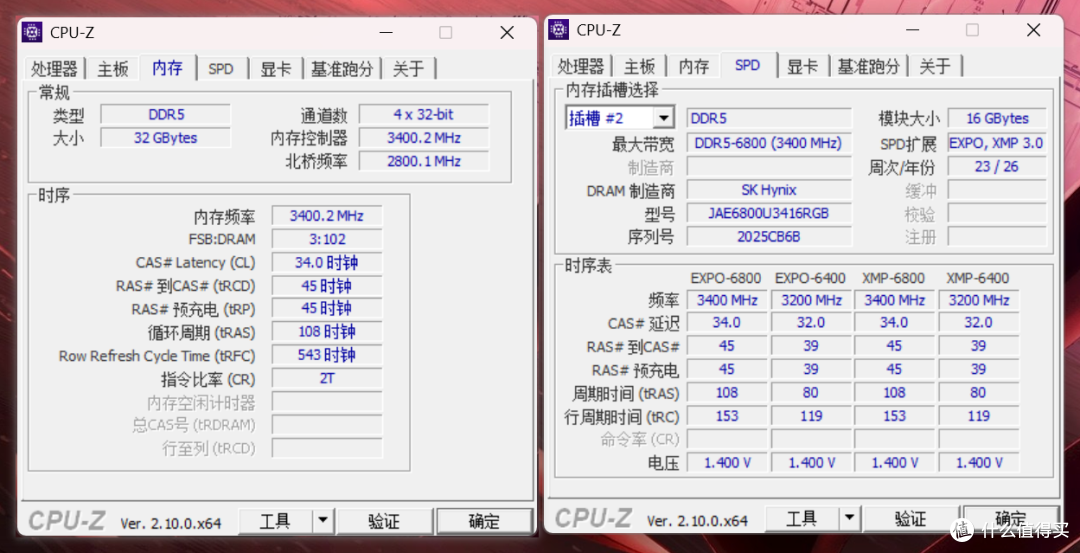Click the 3:102 FSB:DRAM value
This screenshot has height=553, width=1080.
tap(327, 239)
